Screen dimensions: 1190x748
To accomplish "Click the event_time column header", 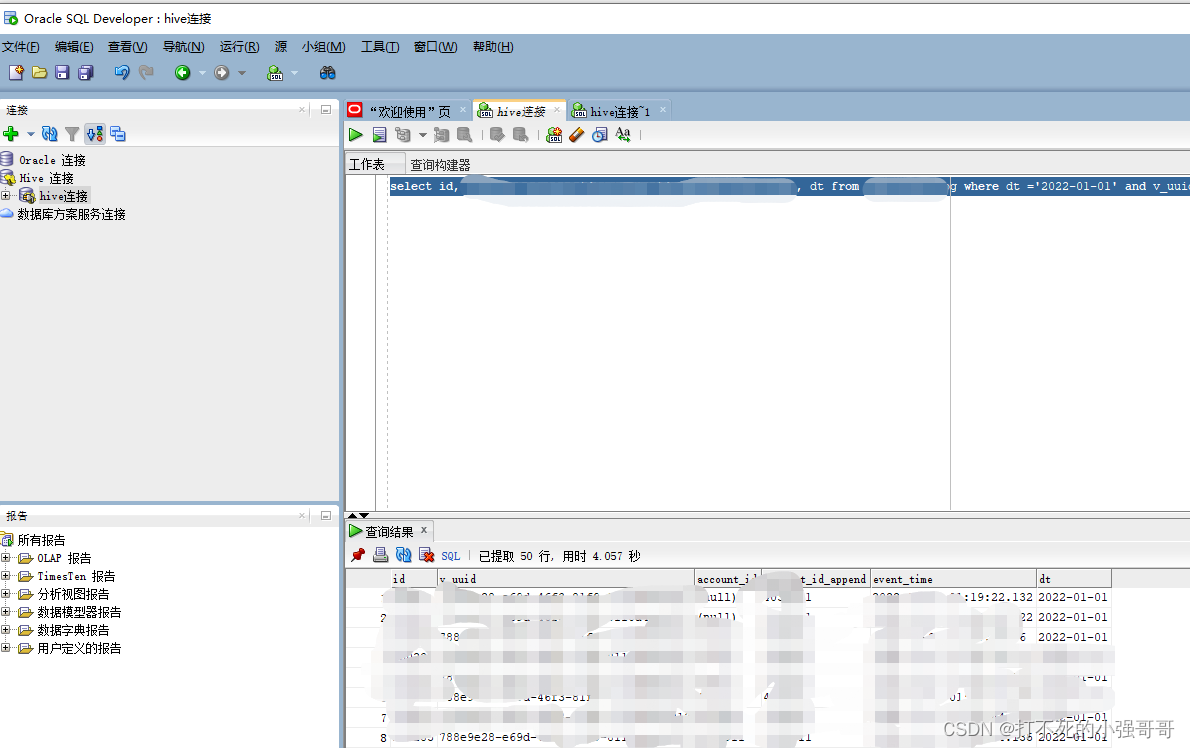I will (x=952, y=579).
